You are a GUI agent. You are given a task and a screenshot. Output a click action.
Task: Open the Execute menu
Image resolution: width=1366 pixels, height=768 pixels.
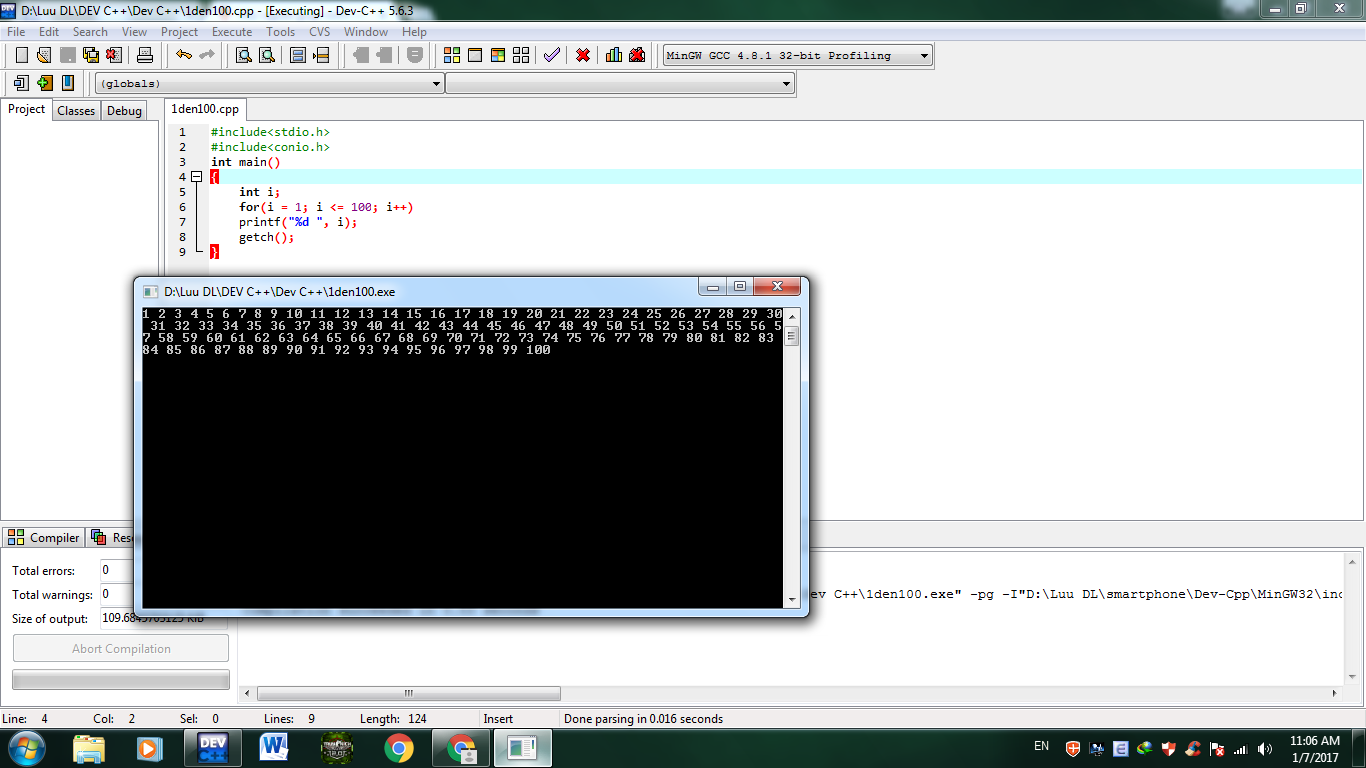(x=232, y=32)
